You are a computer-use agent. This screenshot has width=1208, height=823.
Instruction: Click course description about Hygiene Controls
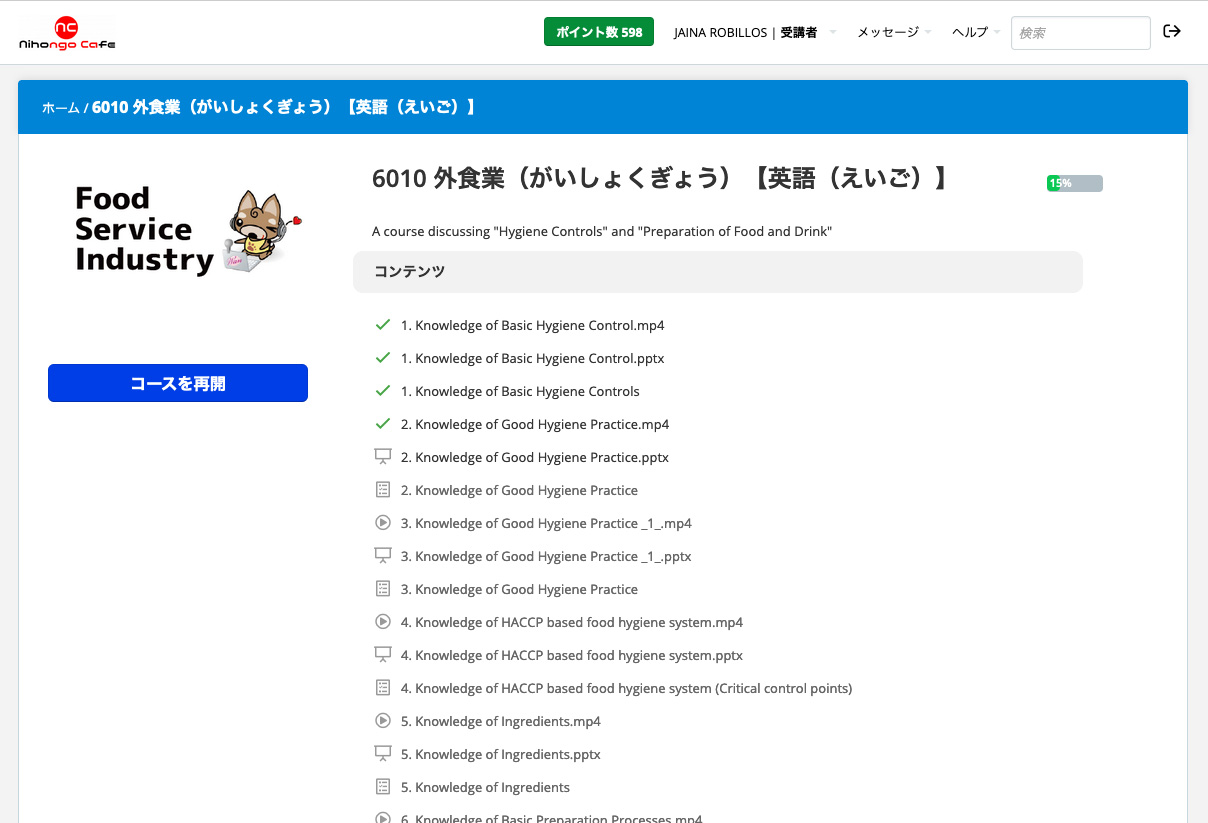click(602, 232)
